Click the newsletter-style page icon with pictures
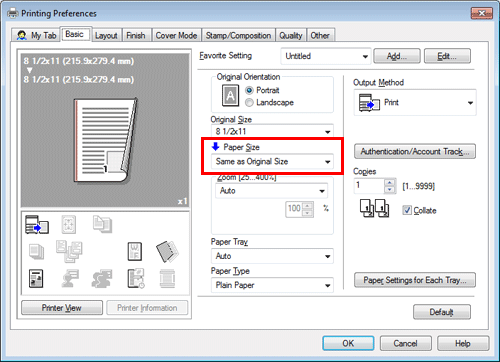Screen dimensions: 500x362 (36, 279)
